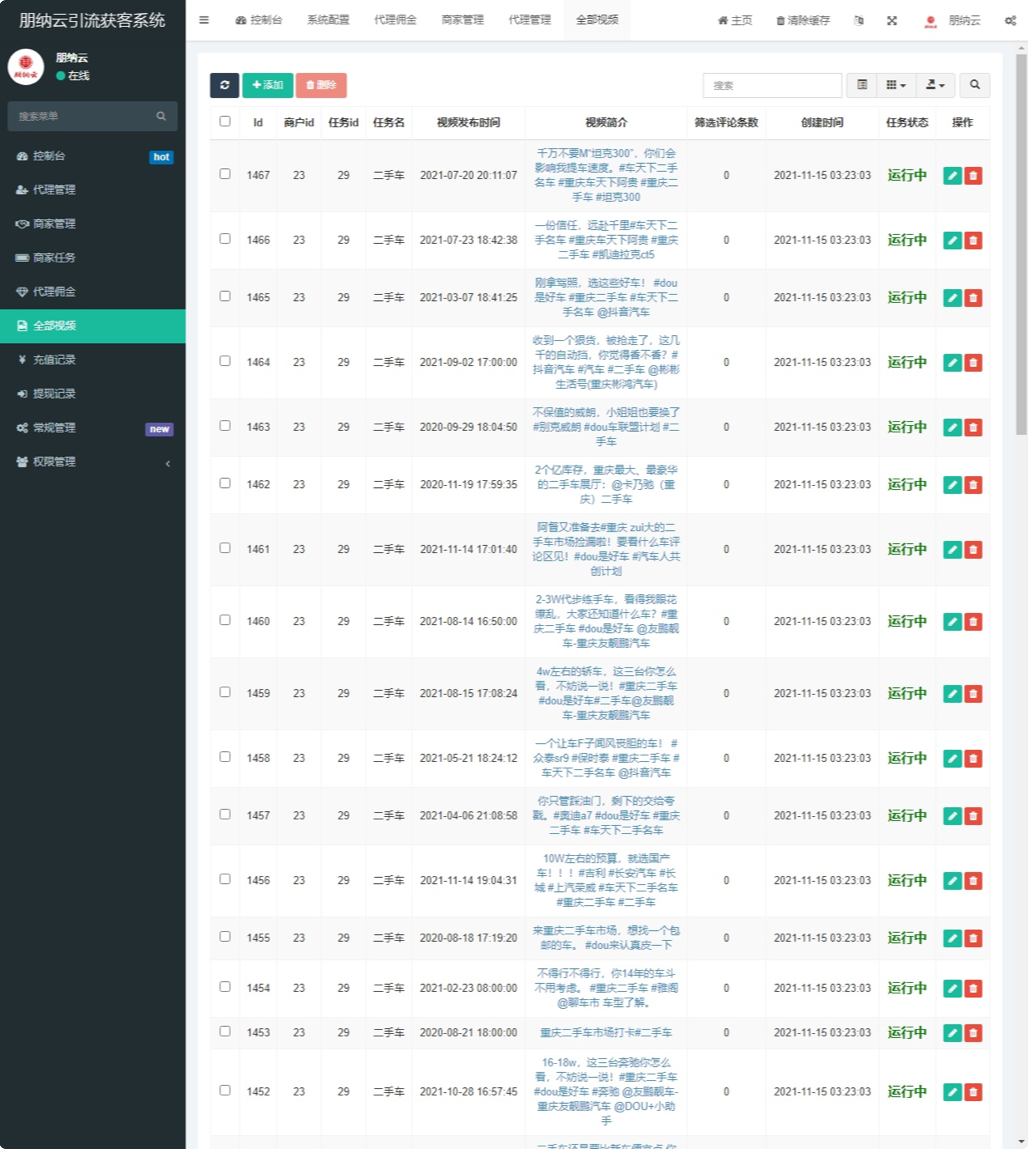Image resolution: width=1030 pixels, height=1150 pixels.
Task: Switch to 代理管理 top tab
Action: point(530,20)
